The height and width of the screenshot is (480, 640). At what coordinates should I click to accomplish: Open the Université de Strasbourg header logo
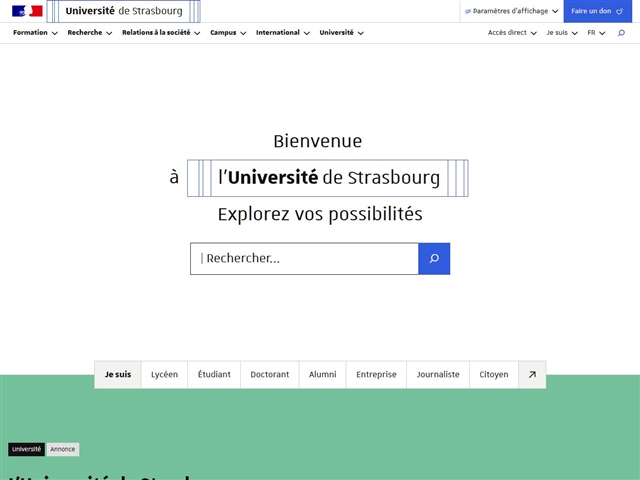[x=124, y=11]
